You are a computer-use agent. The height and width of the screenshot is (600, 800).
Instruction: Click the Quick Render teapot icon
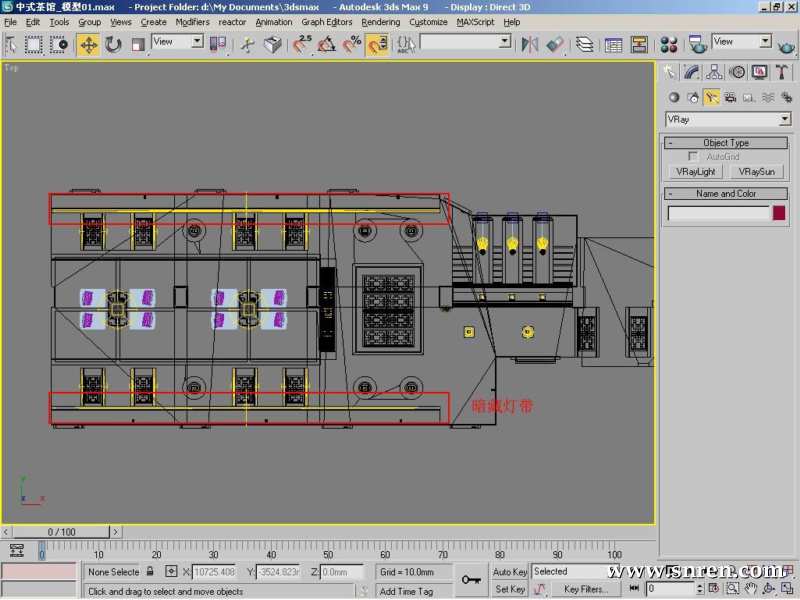(786, 46)
